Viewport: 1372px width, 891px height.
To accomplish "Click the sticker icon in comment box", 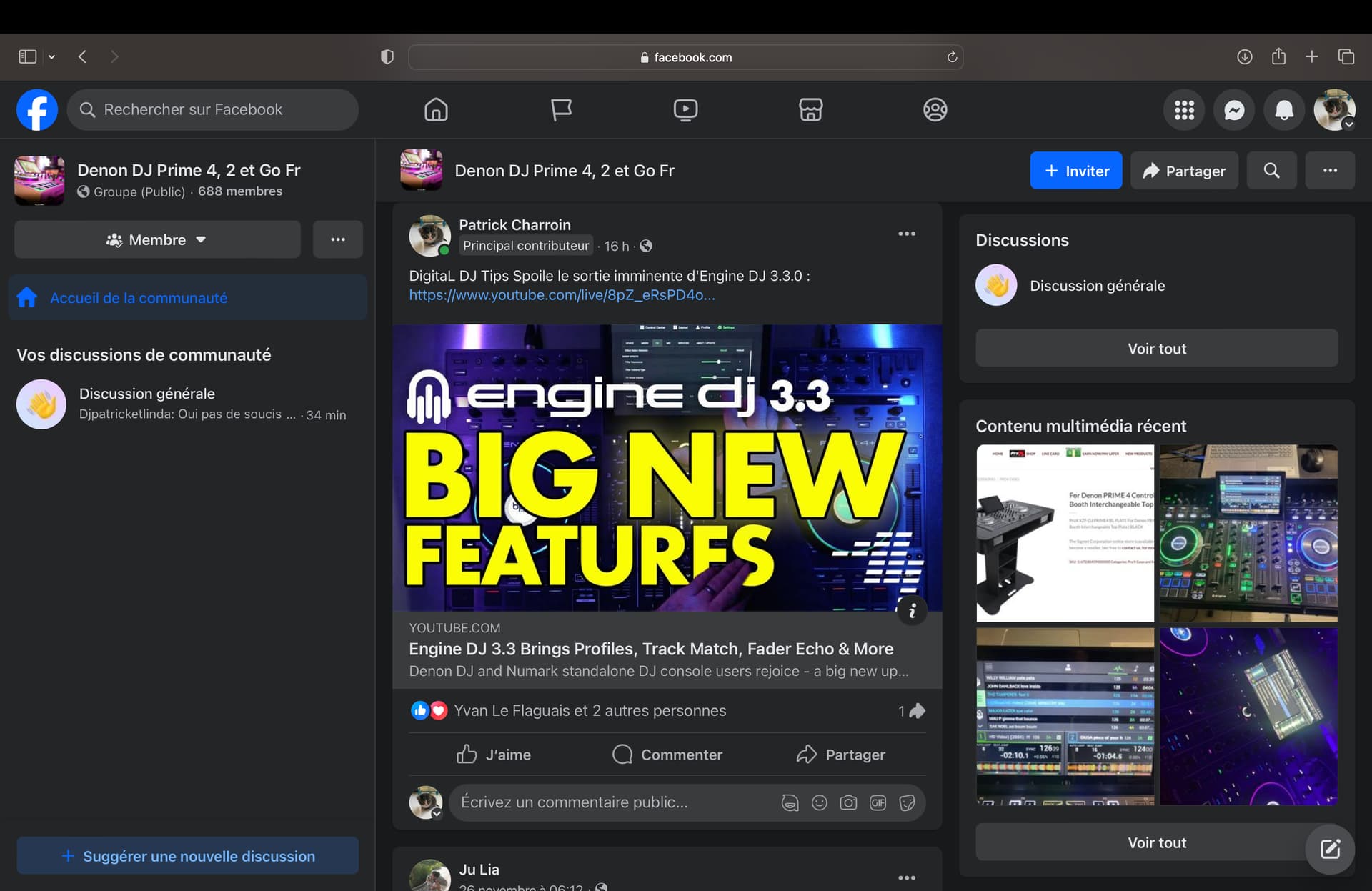I will [907, 802].
